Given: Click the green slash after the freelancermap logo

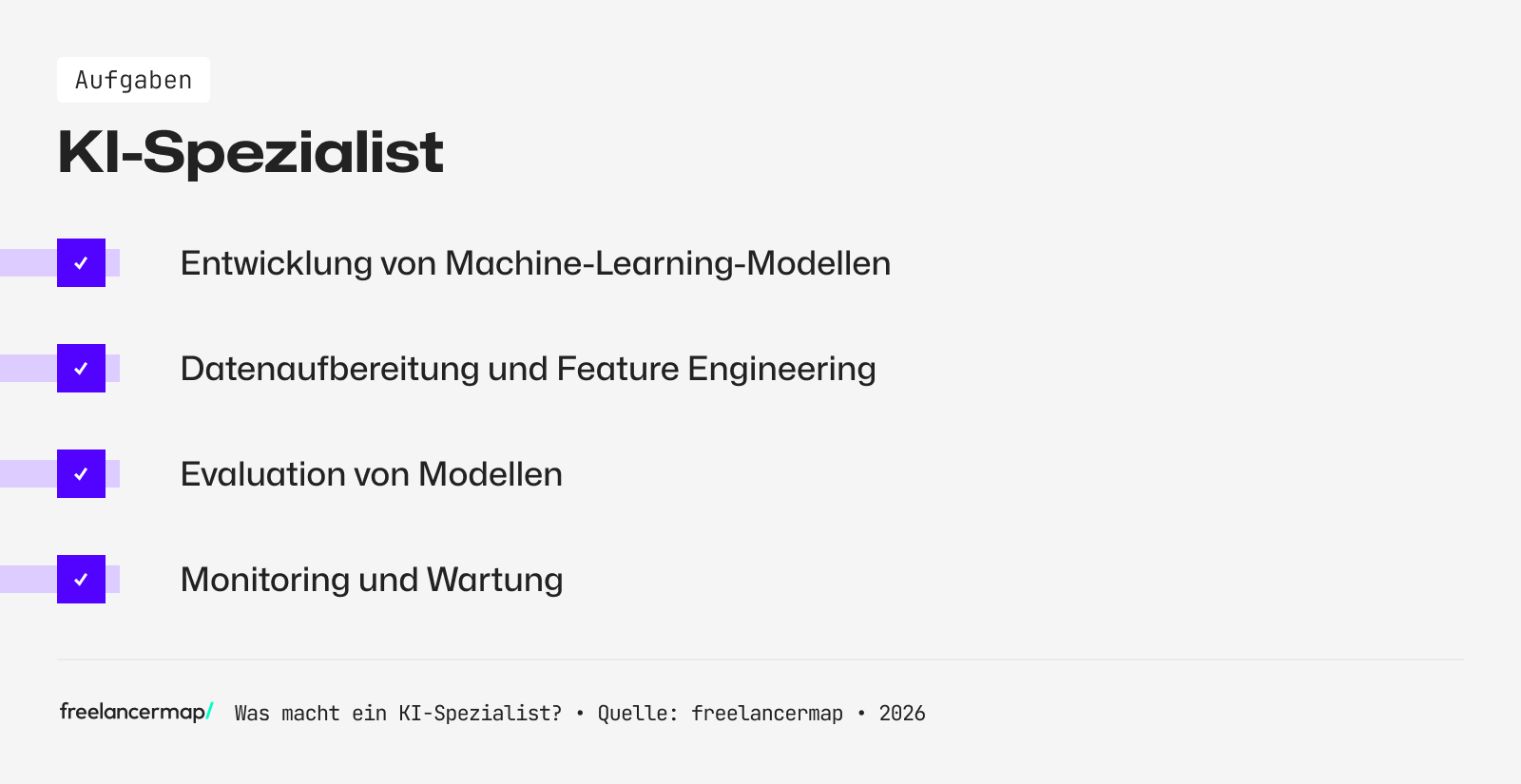Looking at the screenshot, I should 210,711.
